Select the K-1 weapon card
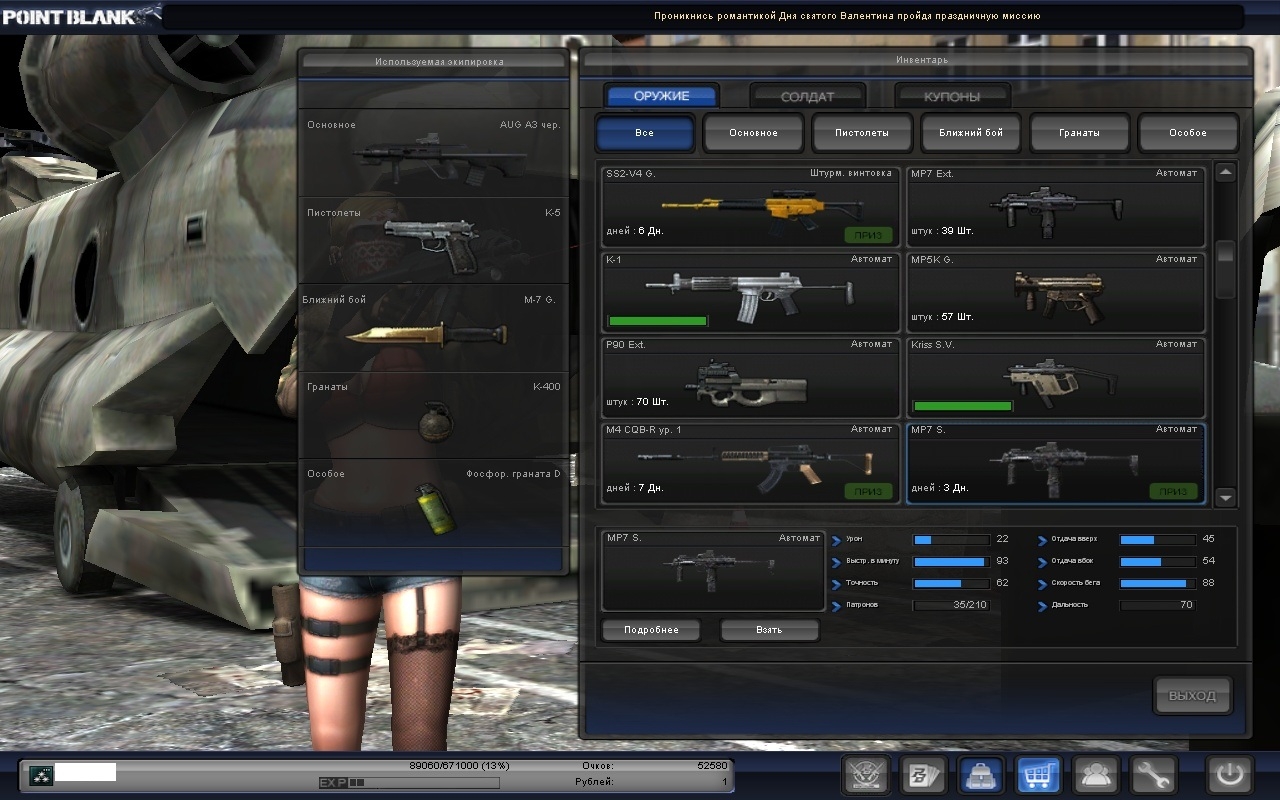Screen dimensions: 1280x800 coord(751,292)
